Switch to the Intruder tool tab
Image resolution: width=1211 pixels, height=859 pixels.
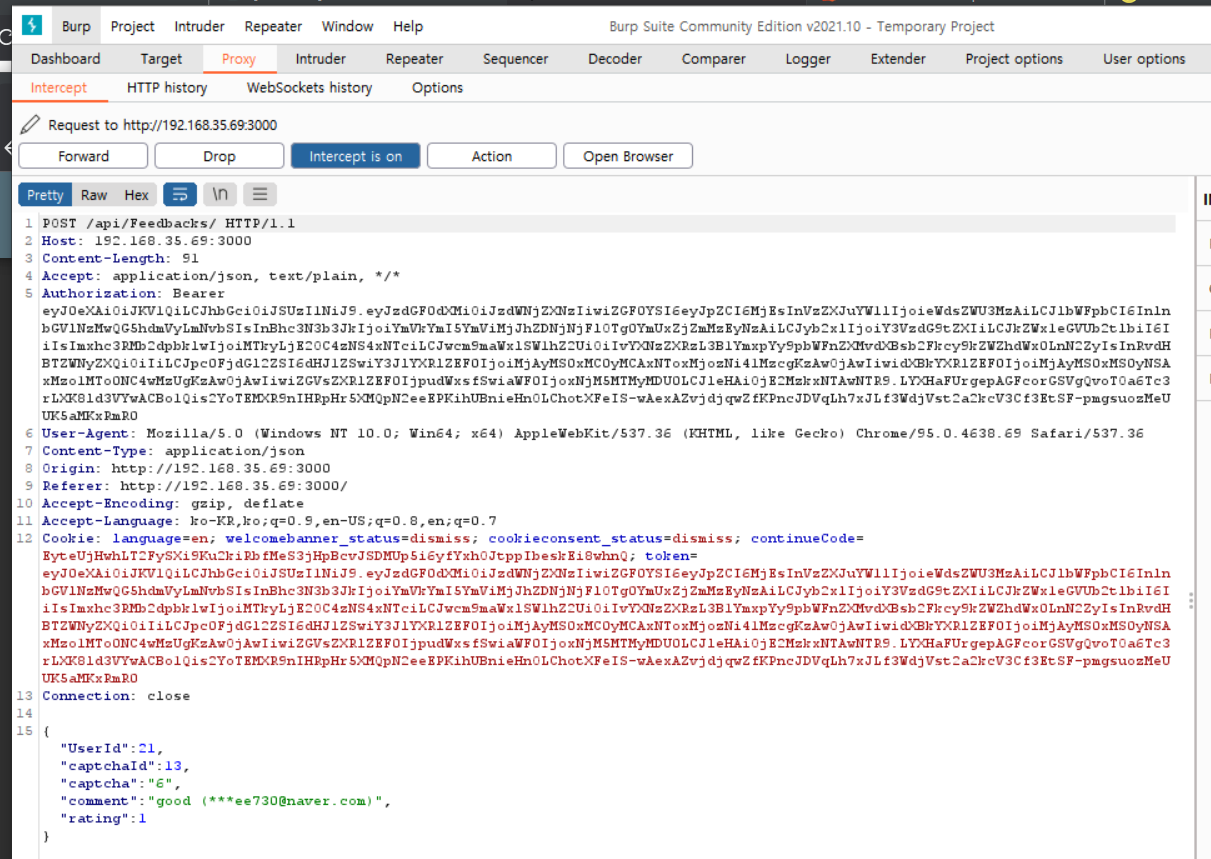320,59
